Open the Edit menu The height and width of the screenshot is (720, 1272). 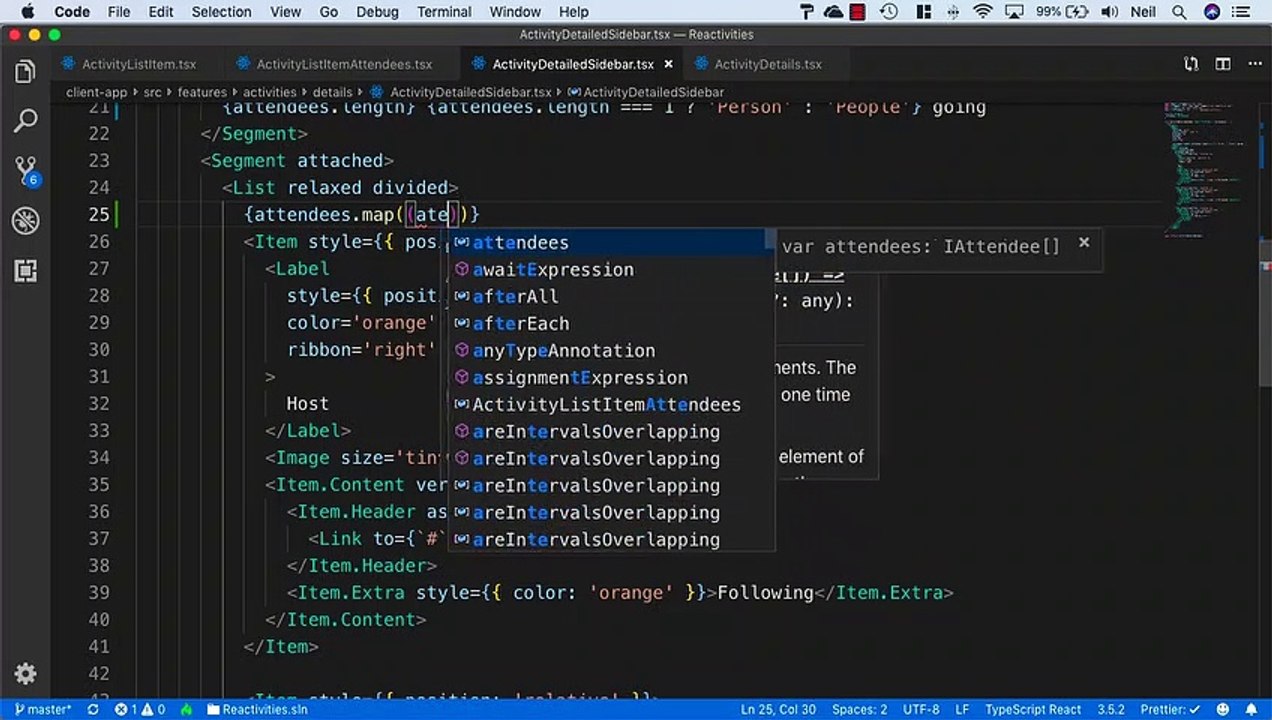coord(160,12)
